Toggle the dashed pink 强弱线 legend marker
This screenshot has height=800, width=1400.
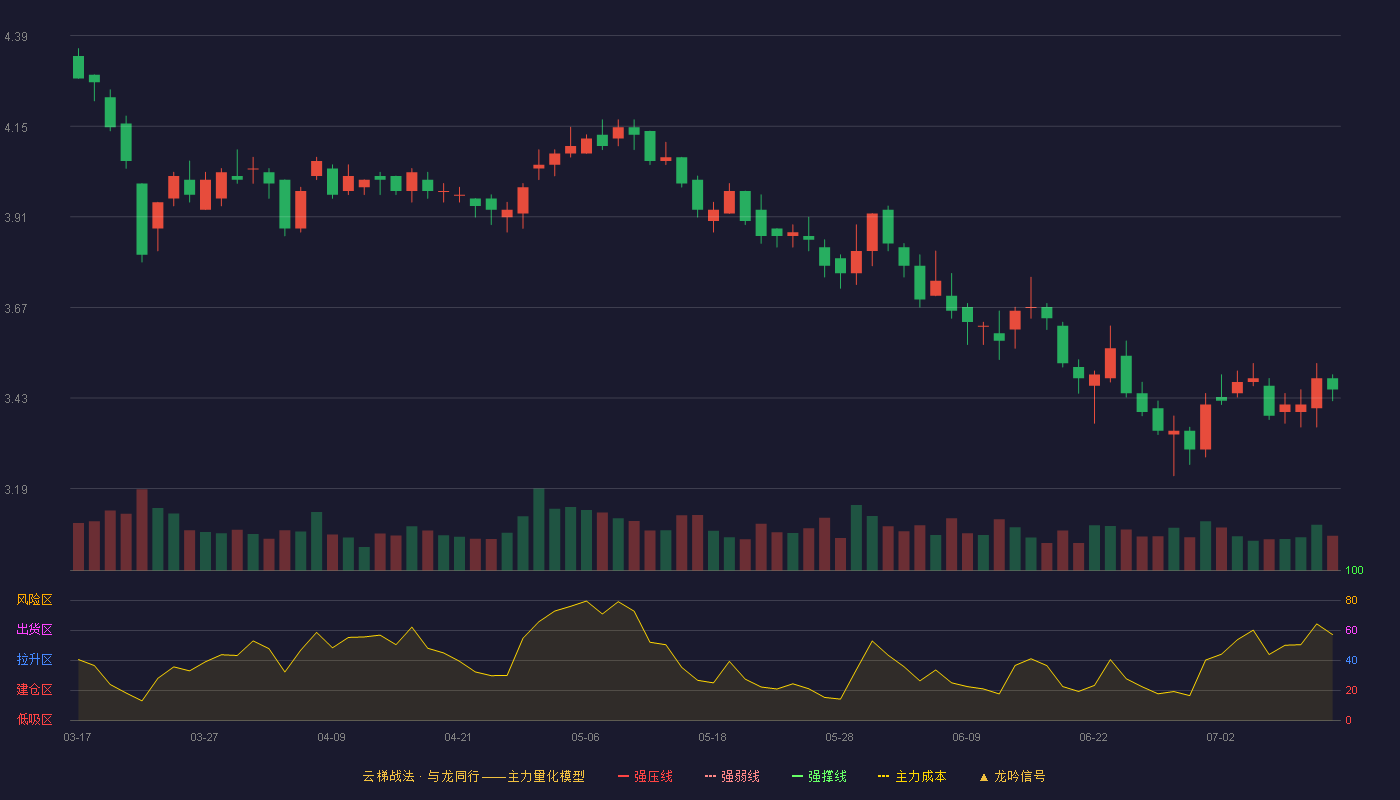tap(710, 776)
